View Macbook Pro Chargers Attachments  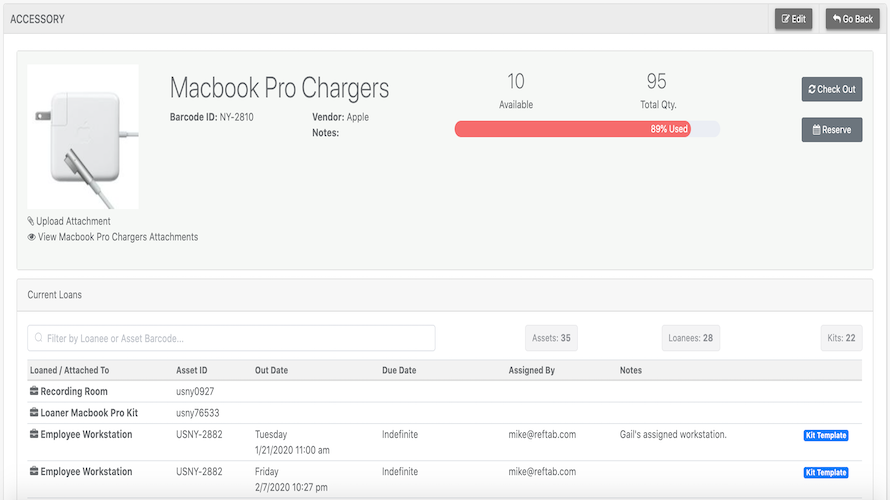(113, 237)
